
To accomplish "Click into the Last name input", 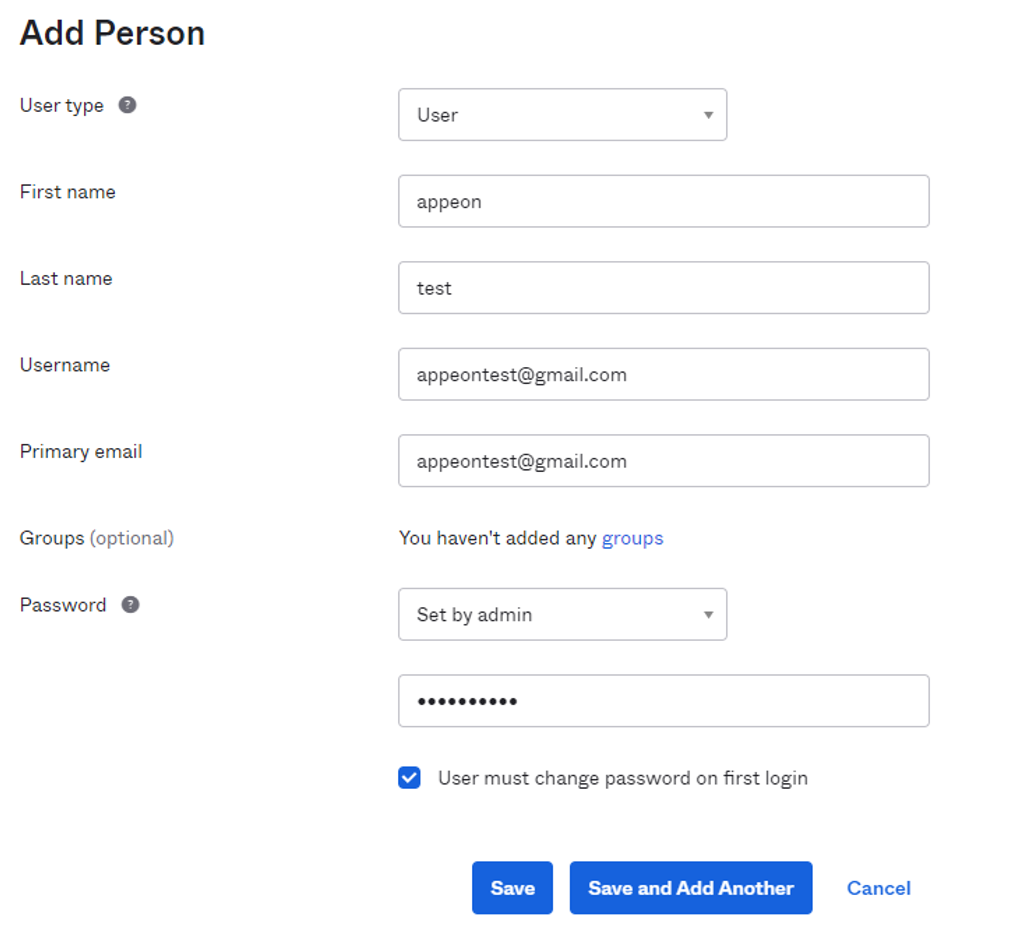I will click(x=663, y=288).
